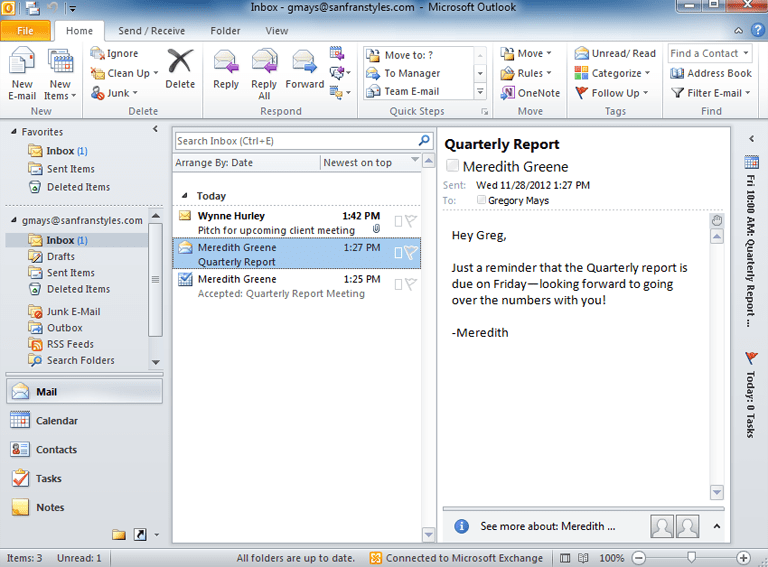Open the View ribbon tab

[276, 31]
